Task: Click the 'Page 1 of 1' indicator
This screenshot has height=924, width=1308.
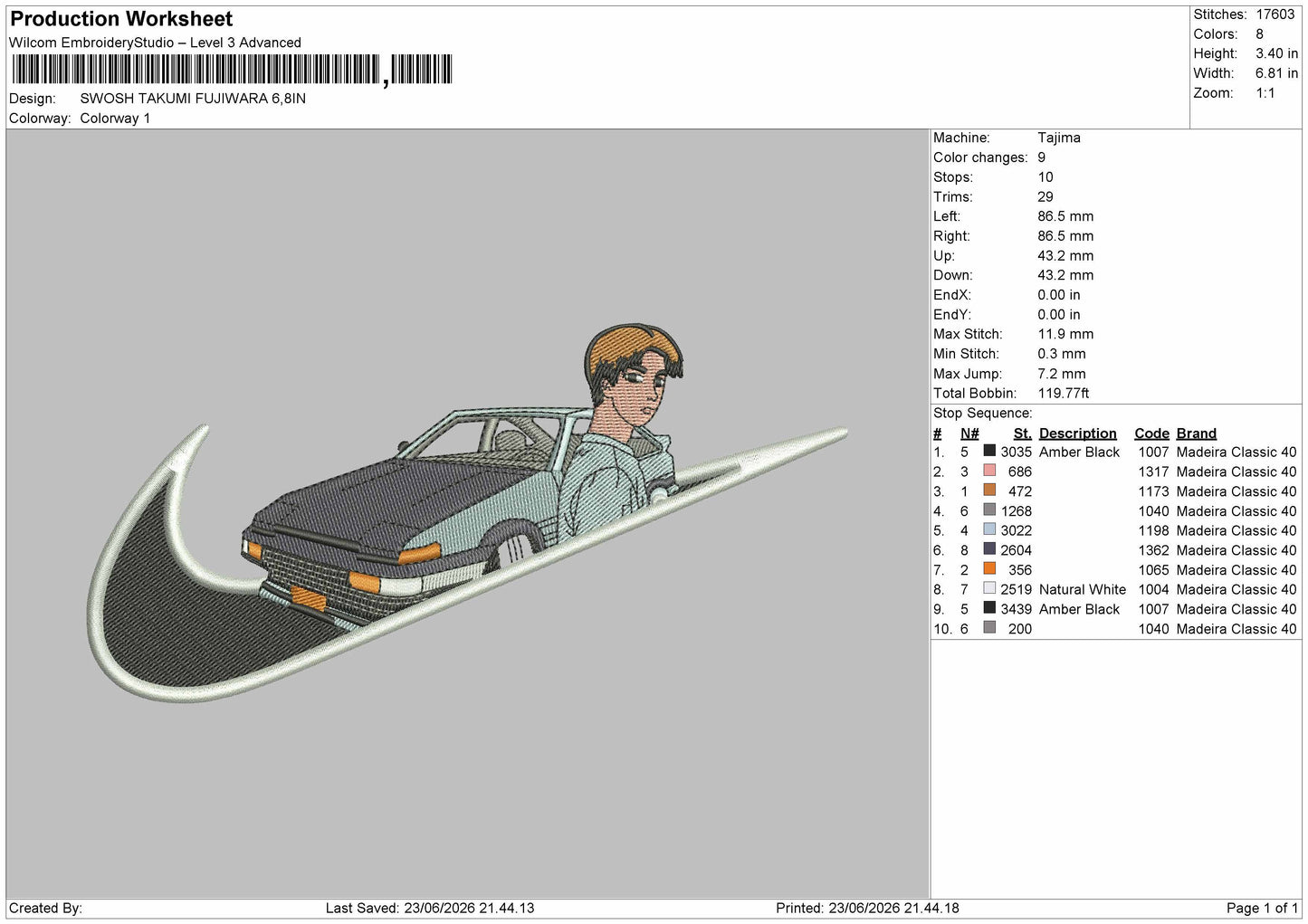Action: (1262, 908)
